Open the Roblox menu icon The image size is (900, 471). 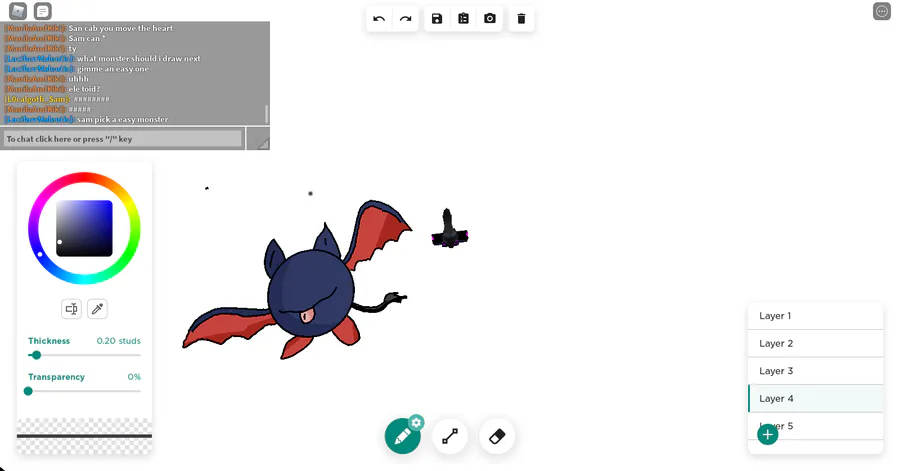click(18, 10)
